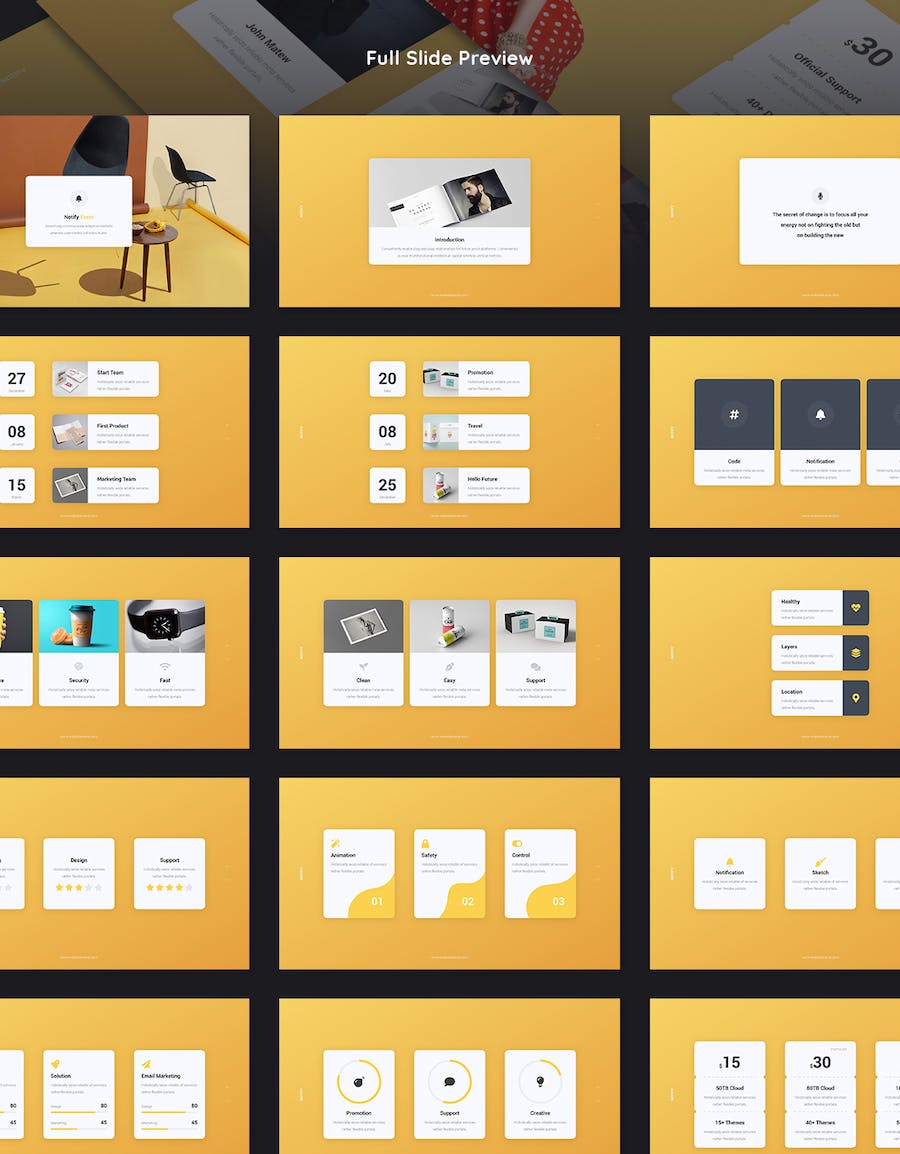
Task: Toggle the switch icon above Control
Action: tap(517, 844)
